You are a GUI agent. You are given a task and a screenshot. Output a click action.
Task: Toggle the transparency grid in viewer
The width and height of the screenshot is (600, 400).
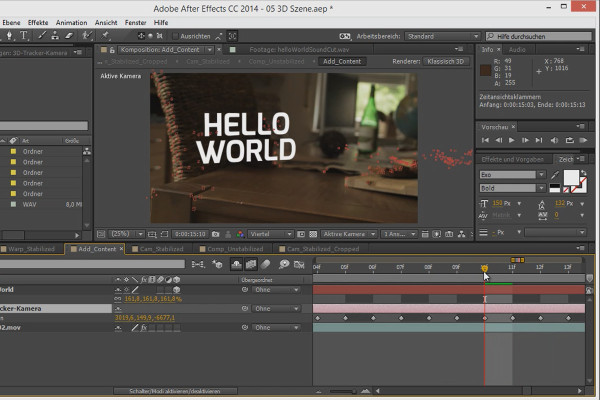click(313, 234)
